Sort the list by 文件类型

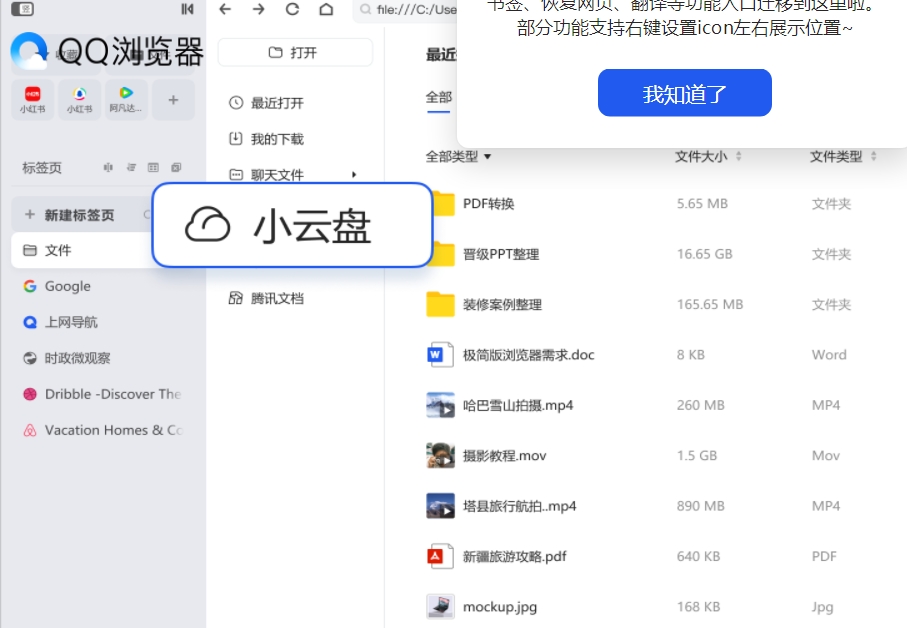[843, 156]
